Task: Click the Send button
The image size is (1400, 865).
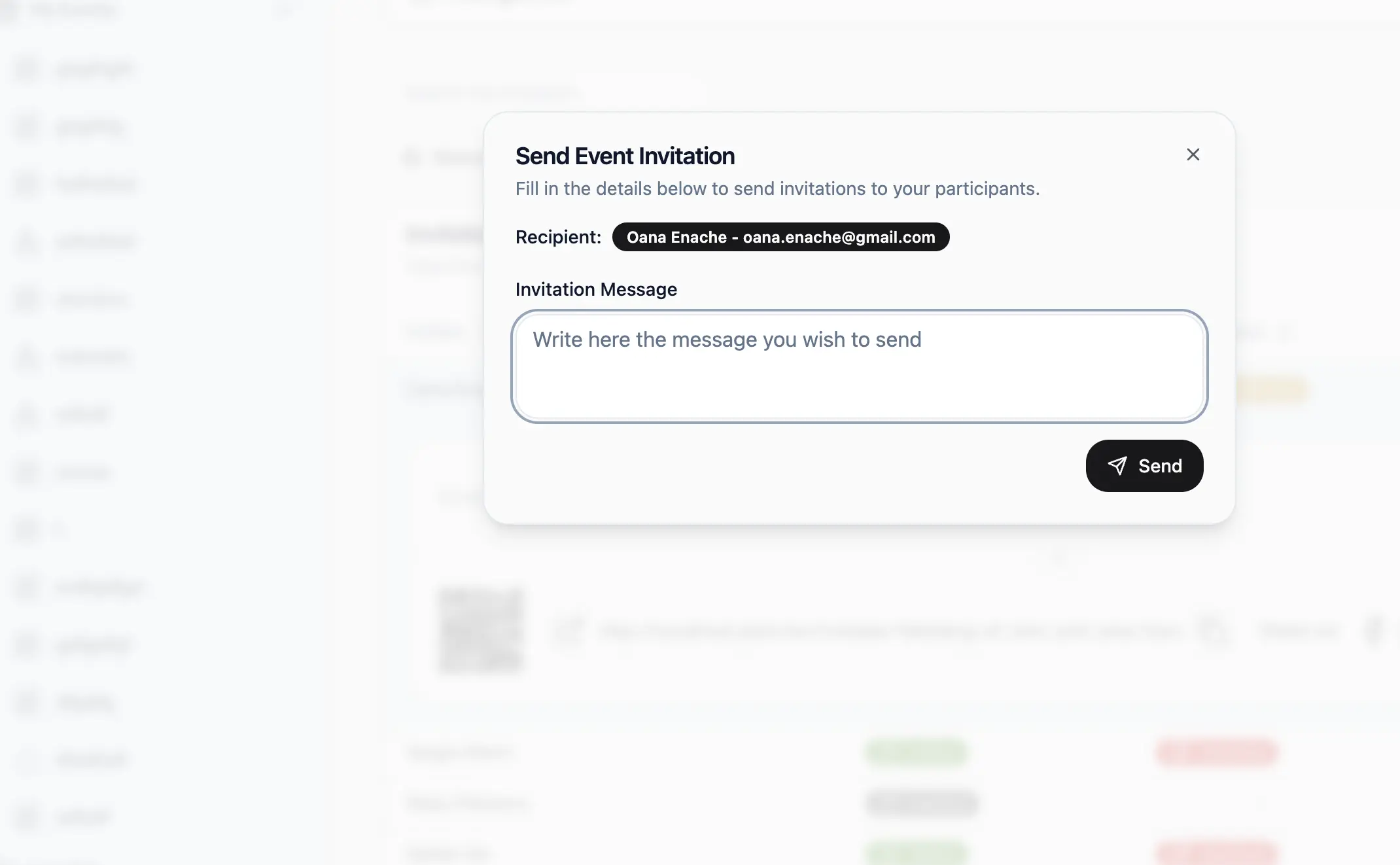Action: [1144, 466]
